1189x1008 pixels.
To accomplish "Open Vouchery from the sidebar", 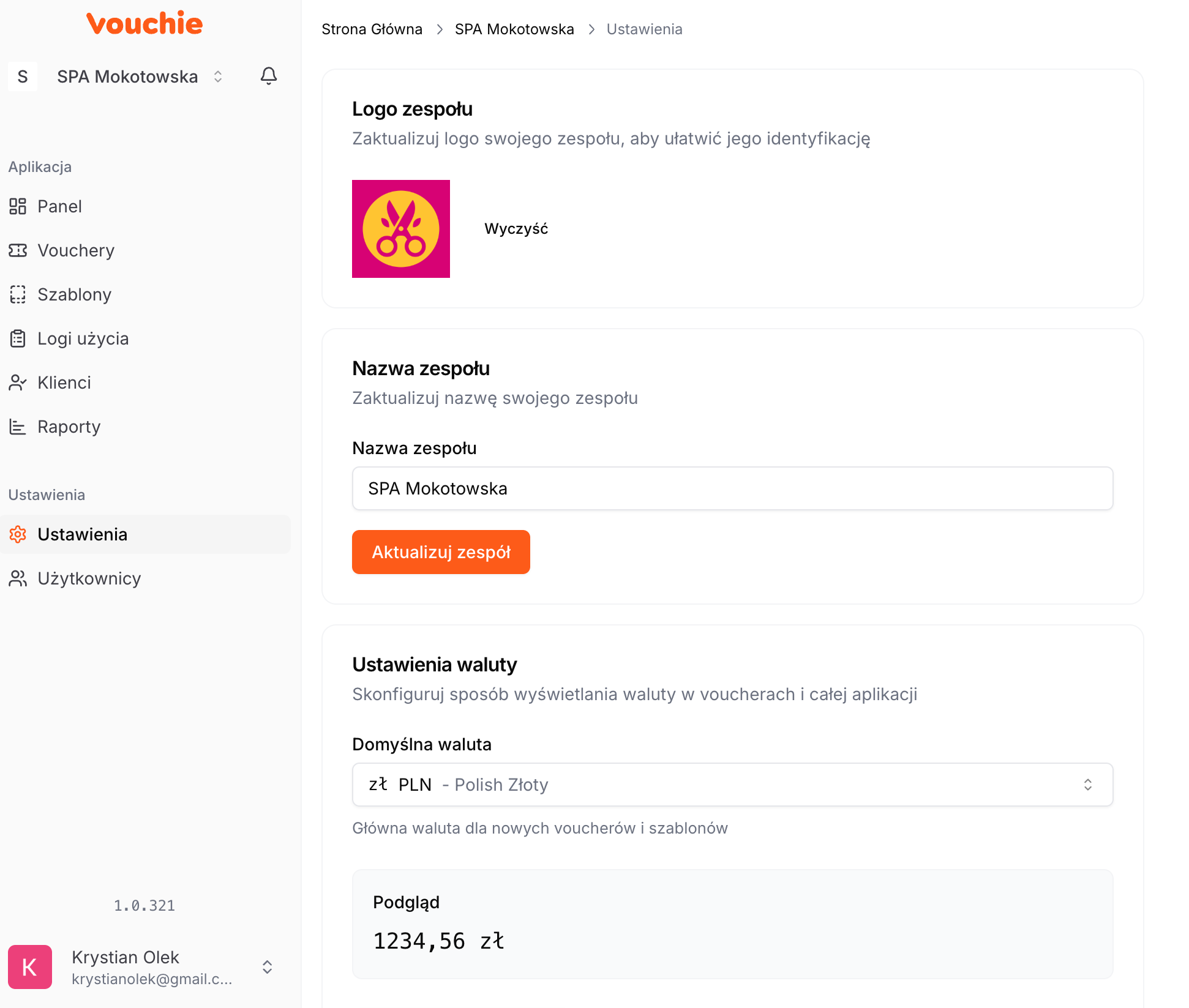I will [76, 250].
